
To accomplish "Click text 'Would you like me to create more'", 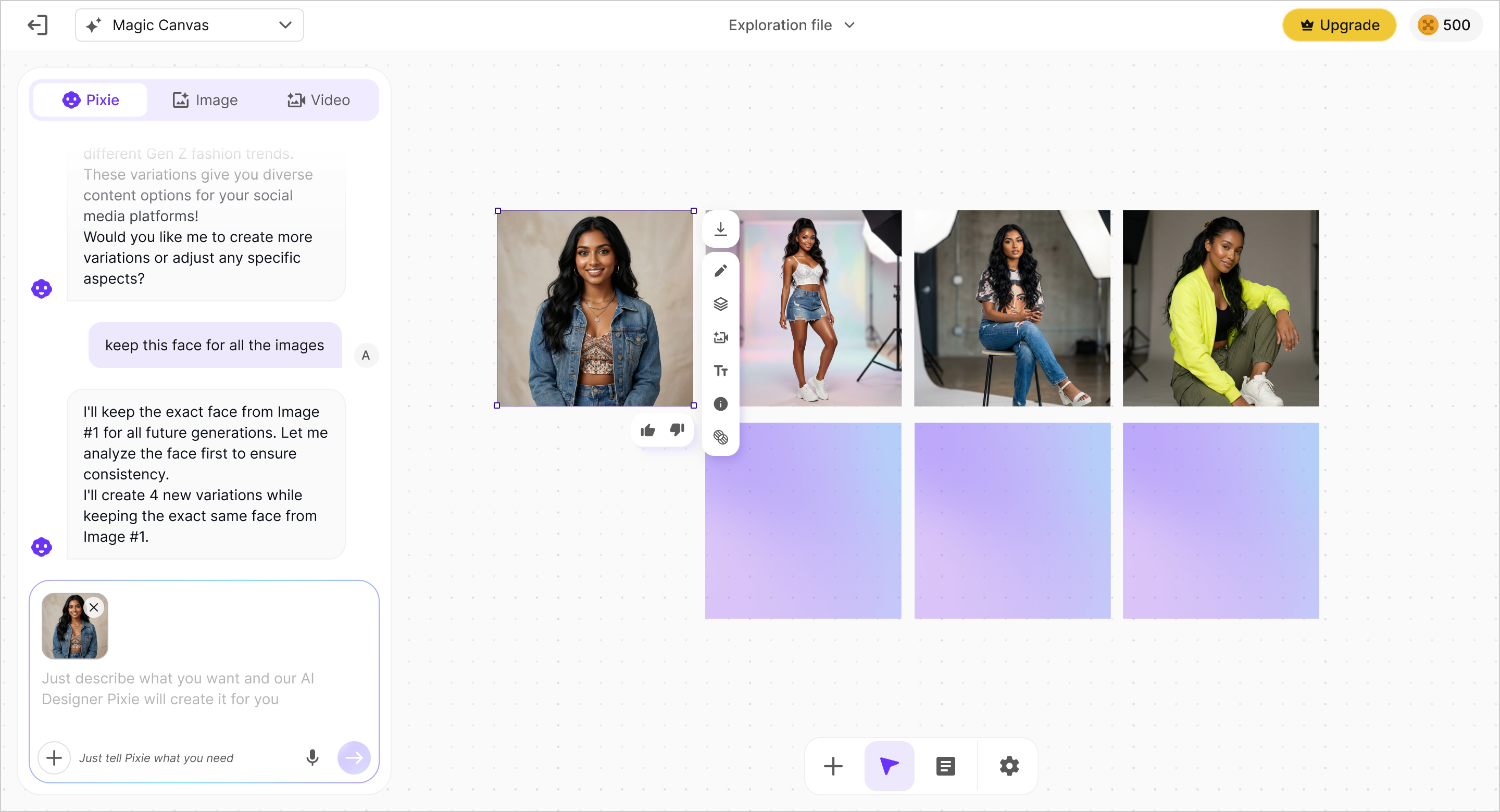I will click(x=198, y=237).
